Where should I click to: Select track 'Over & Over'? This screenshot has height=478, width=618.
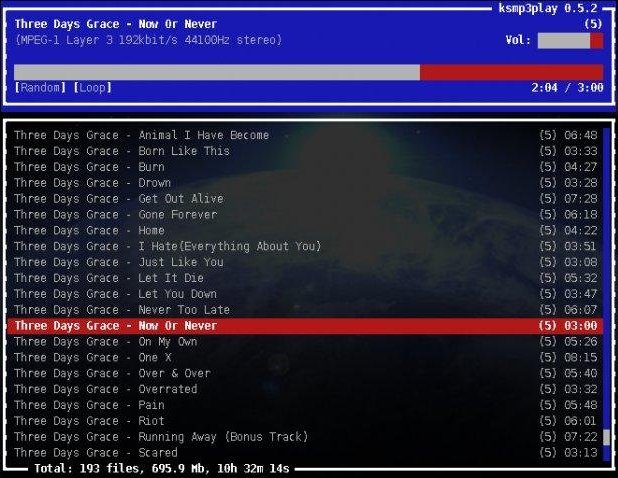pos(305,373)
